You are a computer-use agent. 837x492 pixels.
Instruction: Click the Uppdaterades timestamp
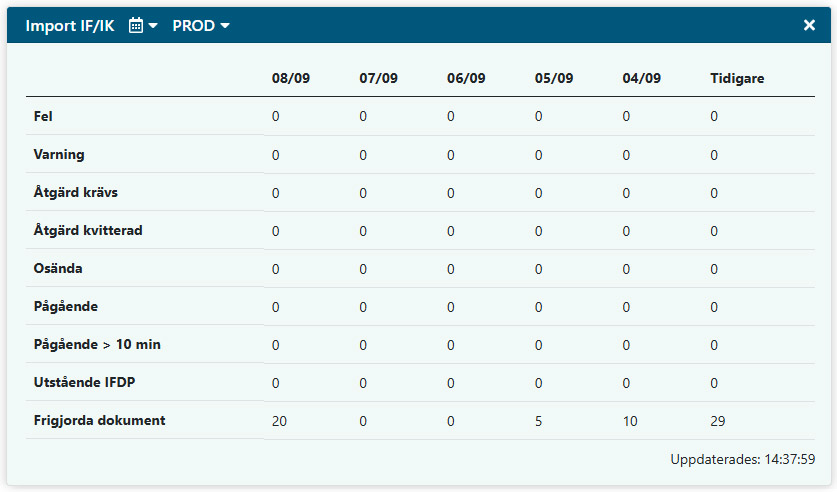[742, 459]
